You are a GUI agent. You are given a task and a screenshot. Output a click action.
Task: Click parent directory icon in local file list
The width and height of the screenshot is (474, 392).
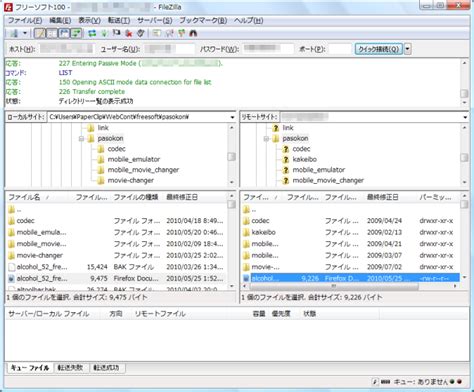11,210
